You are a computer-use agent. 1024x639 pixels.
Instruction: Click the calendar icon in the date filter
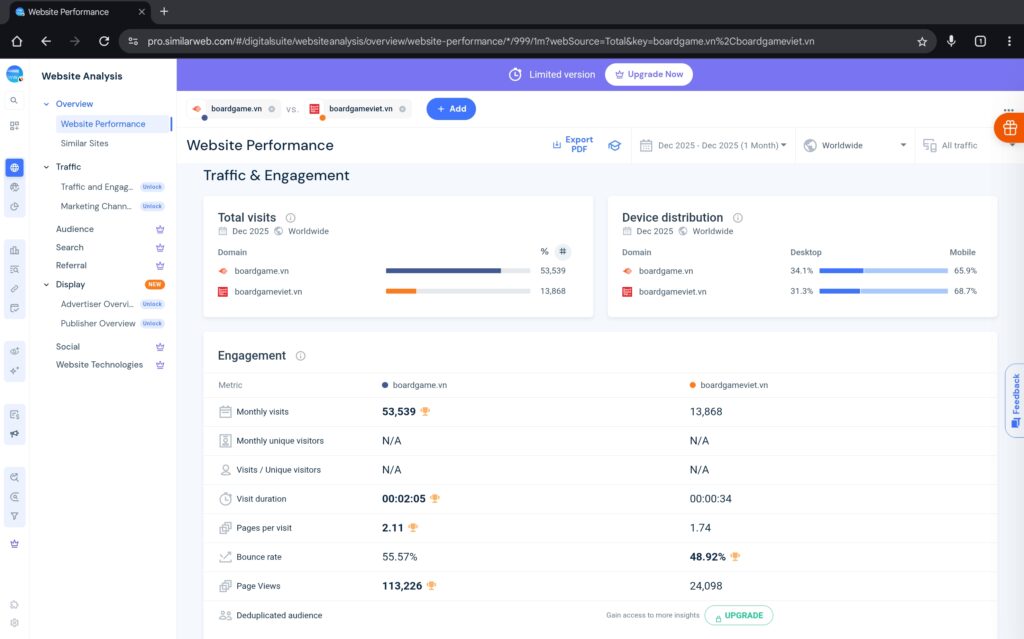[644, 145]
